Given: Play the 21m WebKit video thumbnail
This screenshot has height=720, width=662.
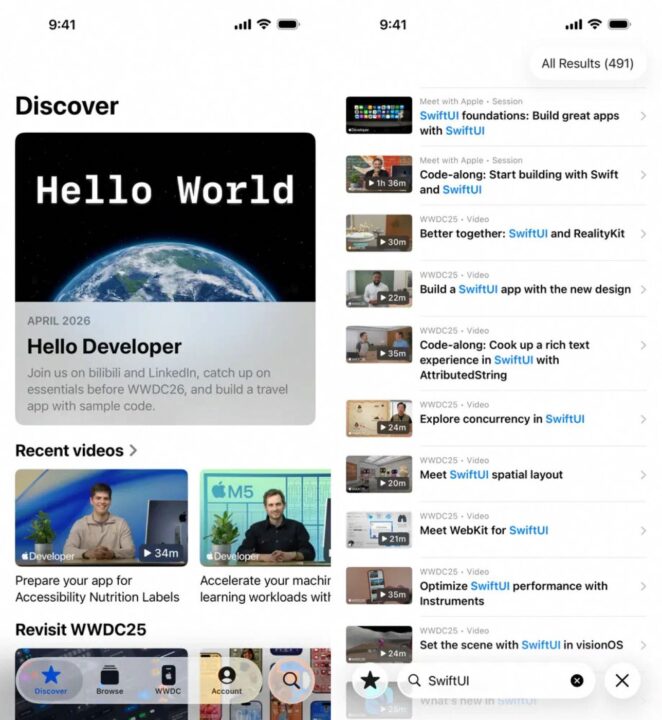Looking at the screenshot, I should click(x=379, y=530).
